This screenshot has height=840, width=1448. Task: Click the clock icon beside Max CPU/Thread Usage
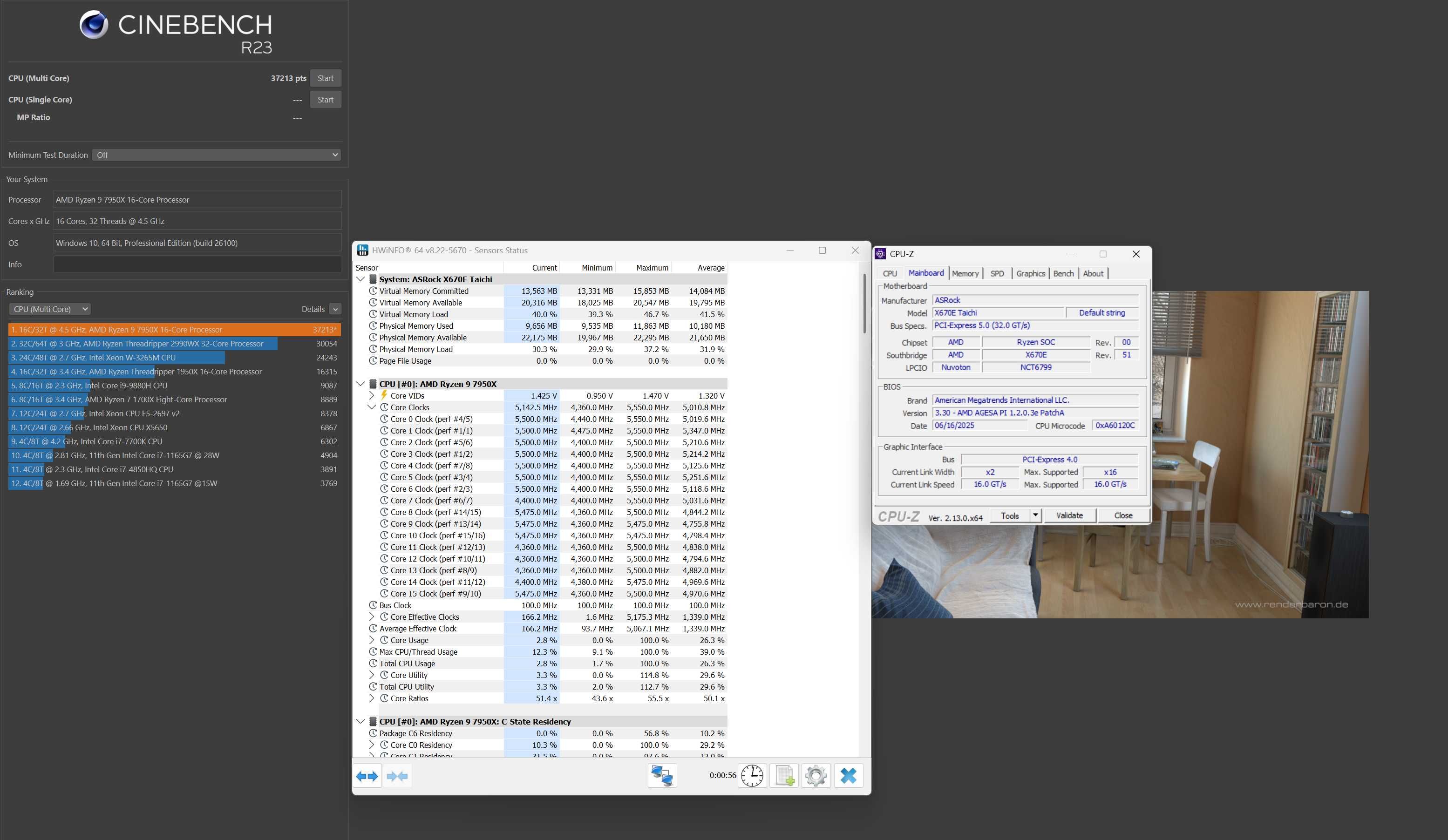(373, 651)
